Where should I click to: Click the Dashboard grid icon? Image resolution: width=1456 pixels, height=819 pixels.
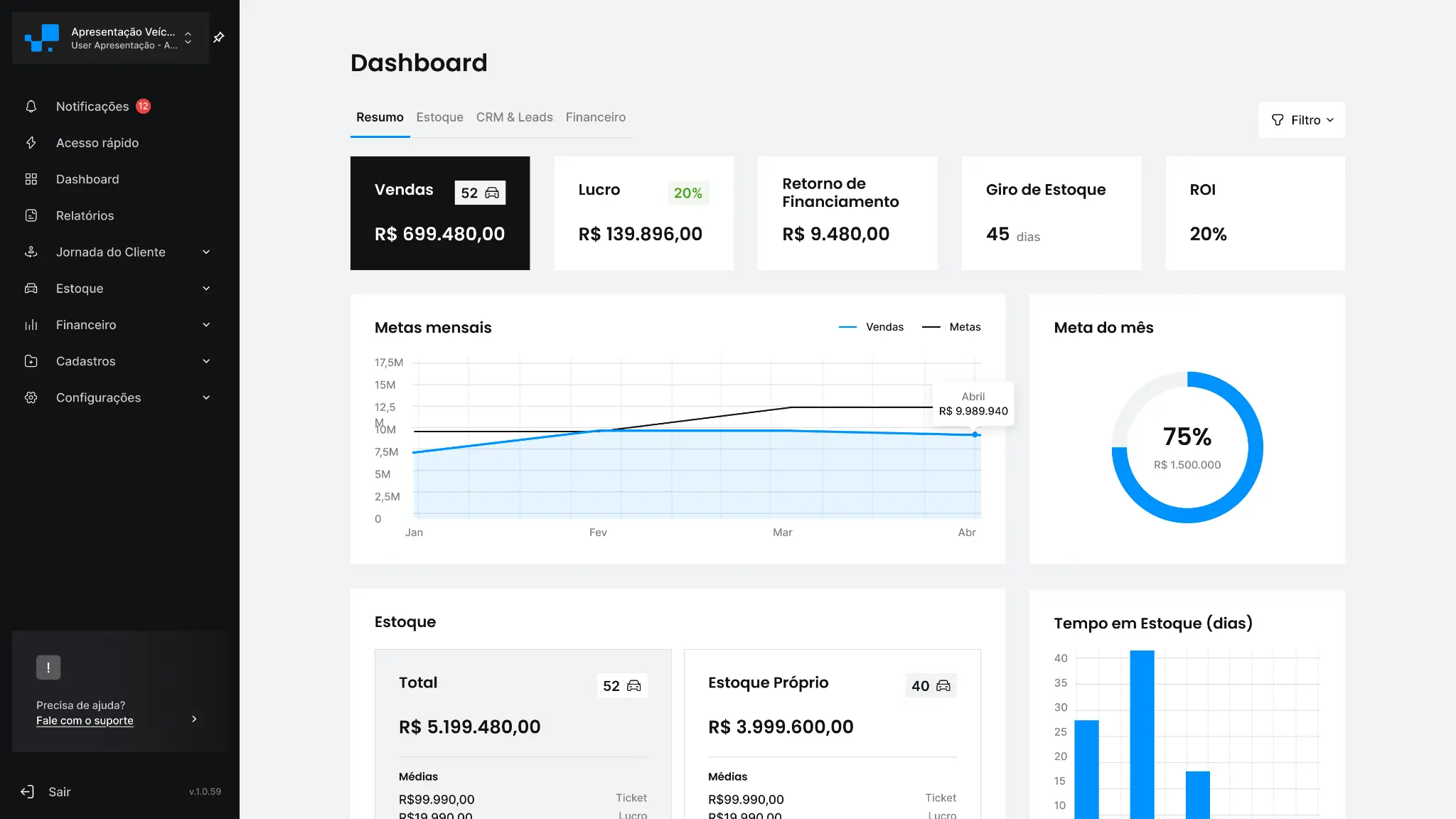coord(31,179)
